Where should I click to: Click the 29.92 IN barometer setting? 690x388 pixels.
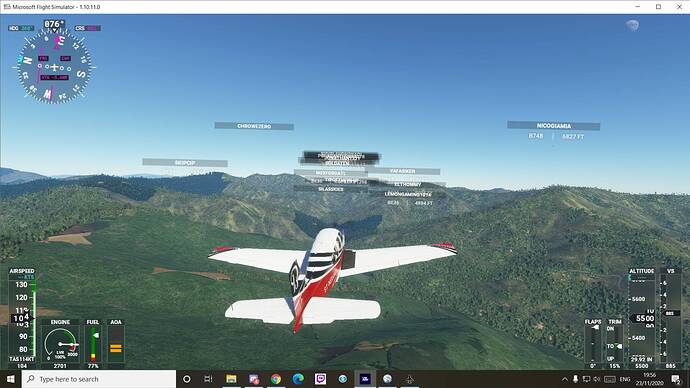pyautogui.click(x=642, y=359)
